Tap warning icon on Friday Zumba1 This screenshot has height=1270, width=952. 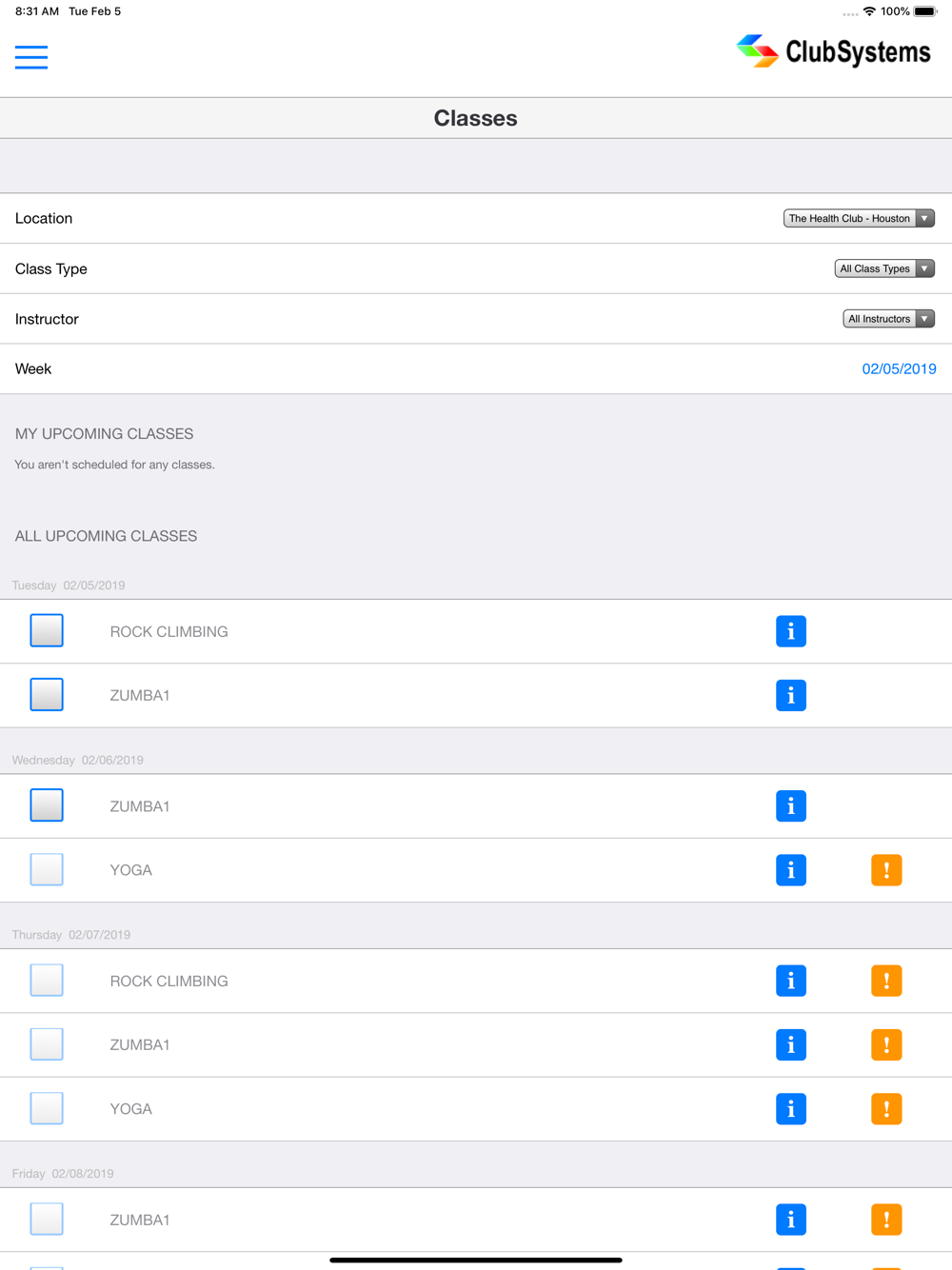pos(886,1220)
